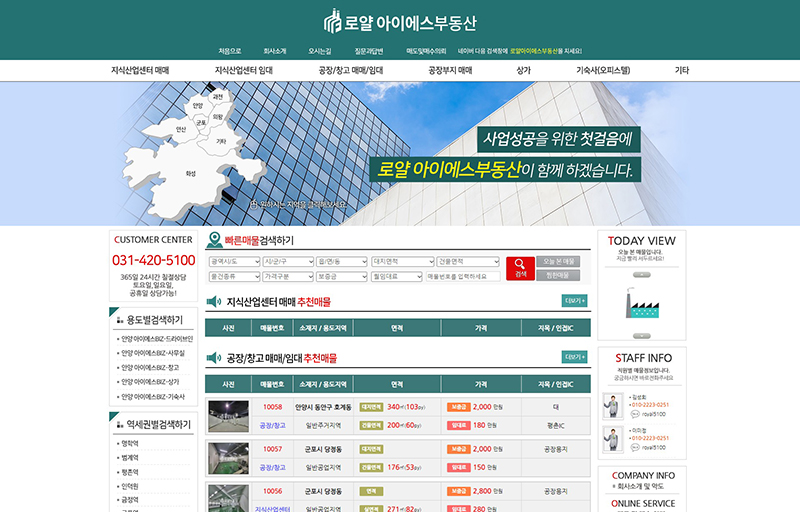Image resolution: width=800 pixels, height=512 pixels.
Task: Open the 공장/창고 매매/임대 menu
Action: [351, 70]
